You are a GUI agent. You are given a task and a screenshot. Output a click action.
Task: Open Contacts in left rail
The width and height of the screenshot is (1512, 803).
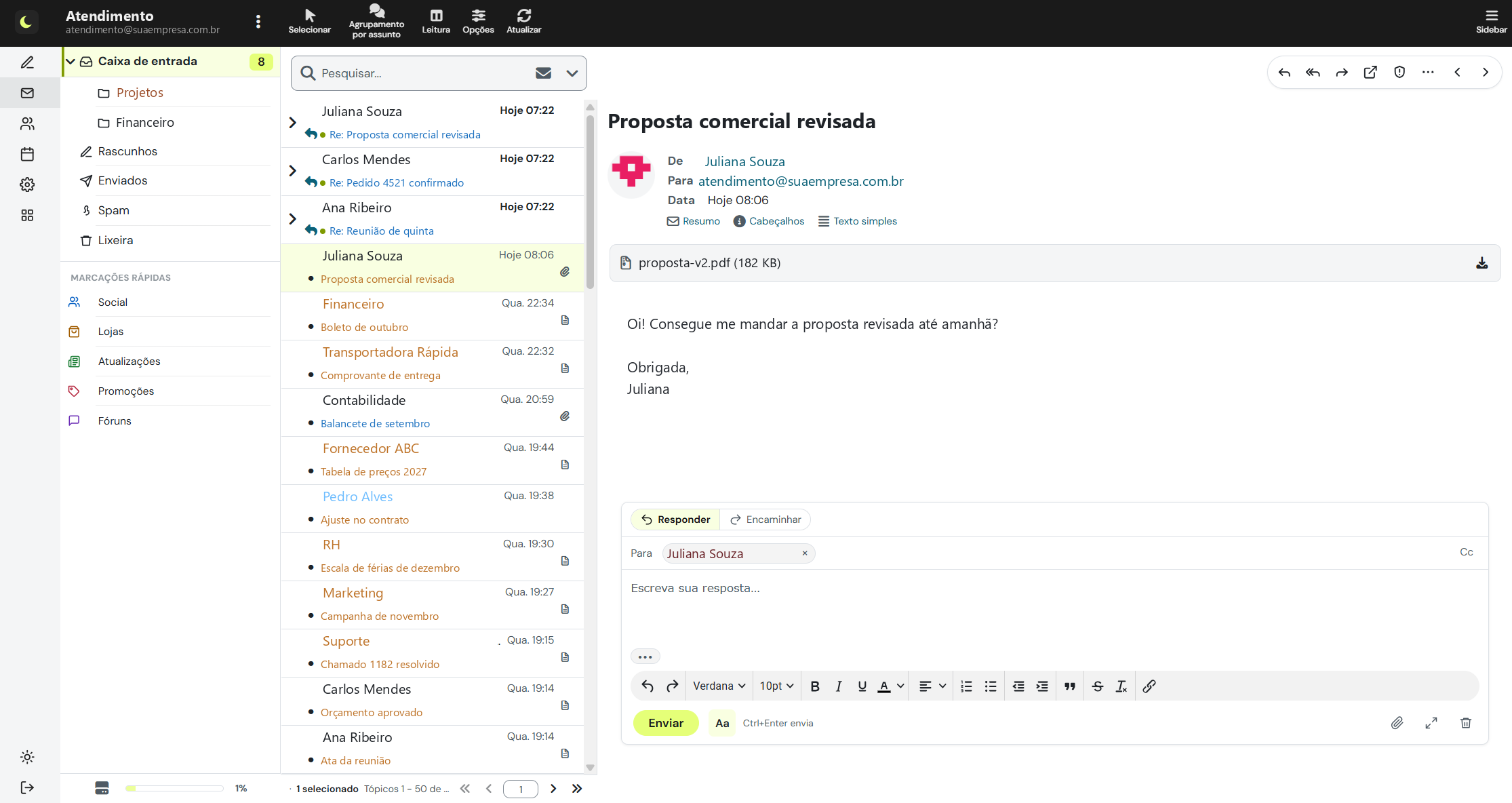(27, 123)
